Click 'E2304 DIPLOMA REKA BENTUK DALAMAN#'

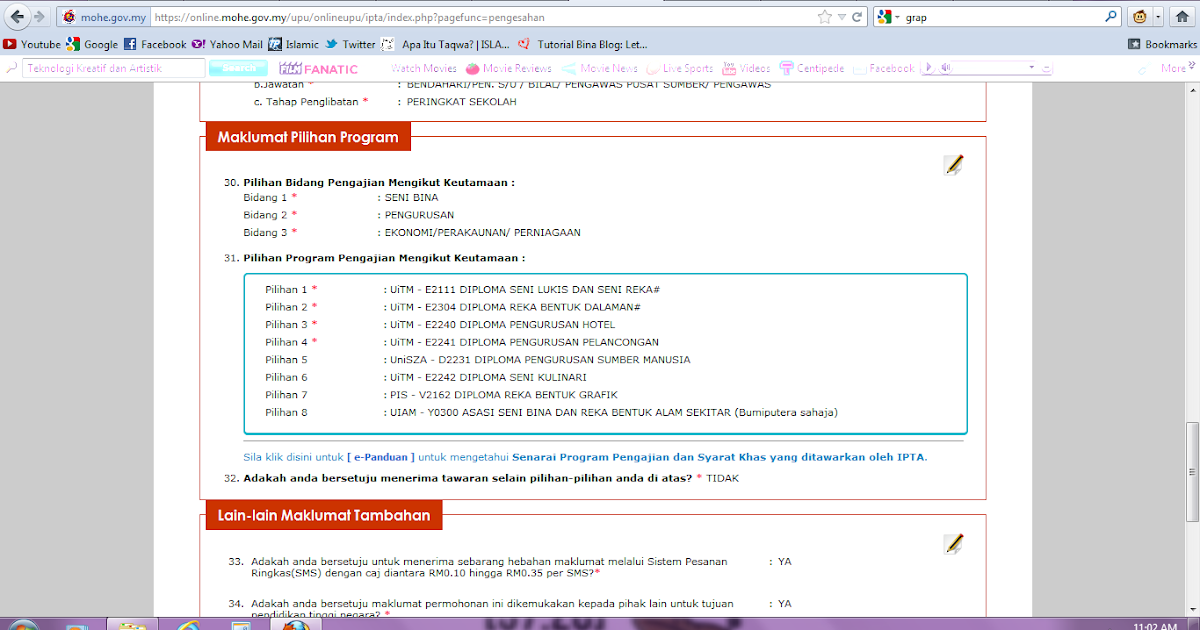(x=532, y=307)
